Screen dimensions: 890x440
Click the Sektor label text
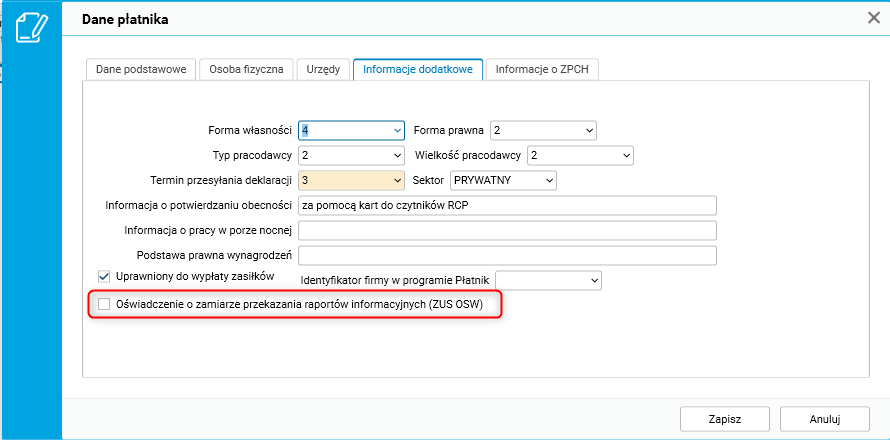(428, 180)
